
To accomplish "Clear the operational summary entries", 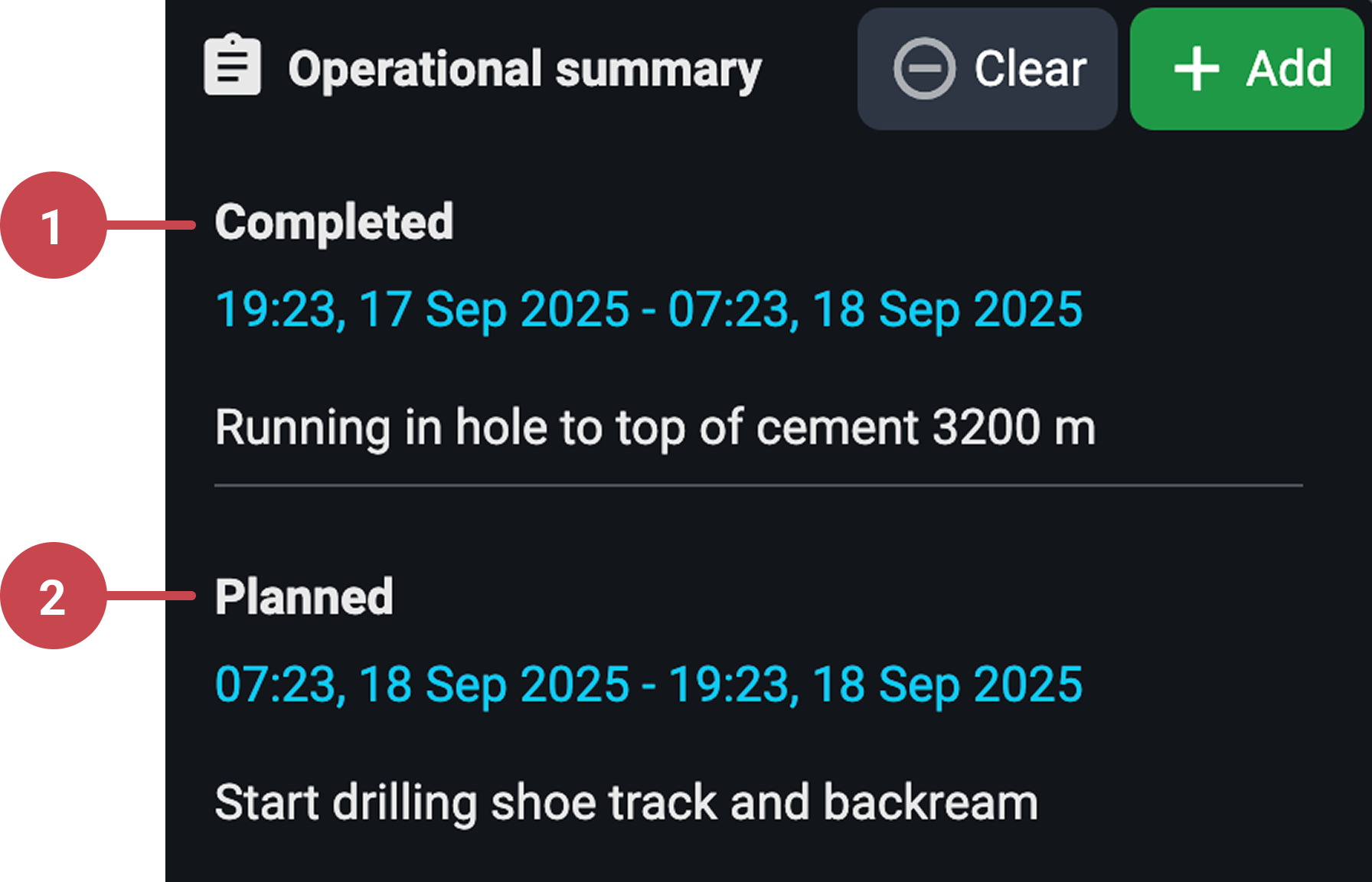I will pos(988,68).
